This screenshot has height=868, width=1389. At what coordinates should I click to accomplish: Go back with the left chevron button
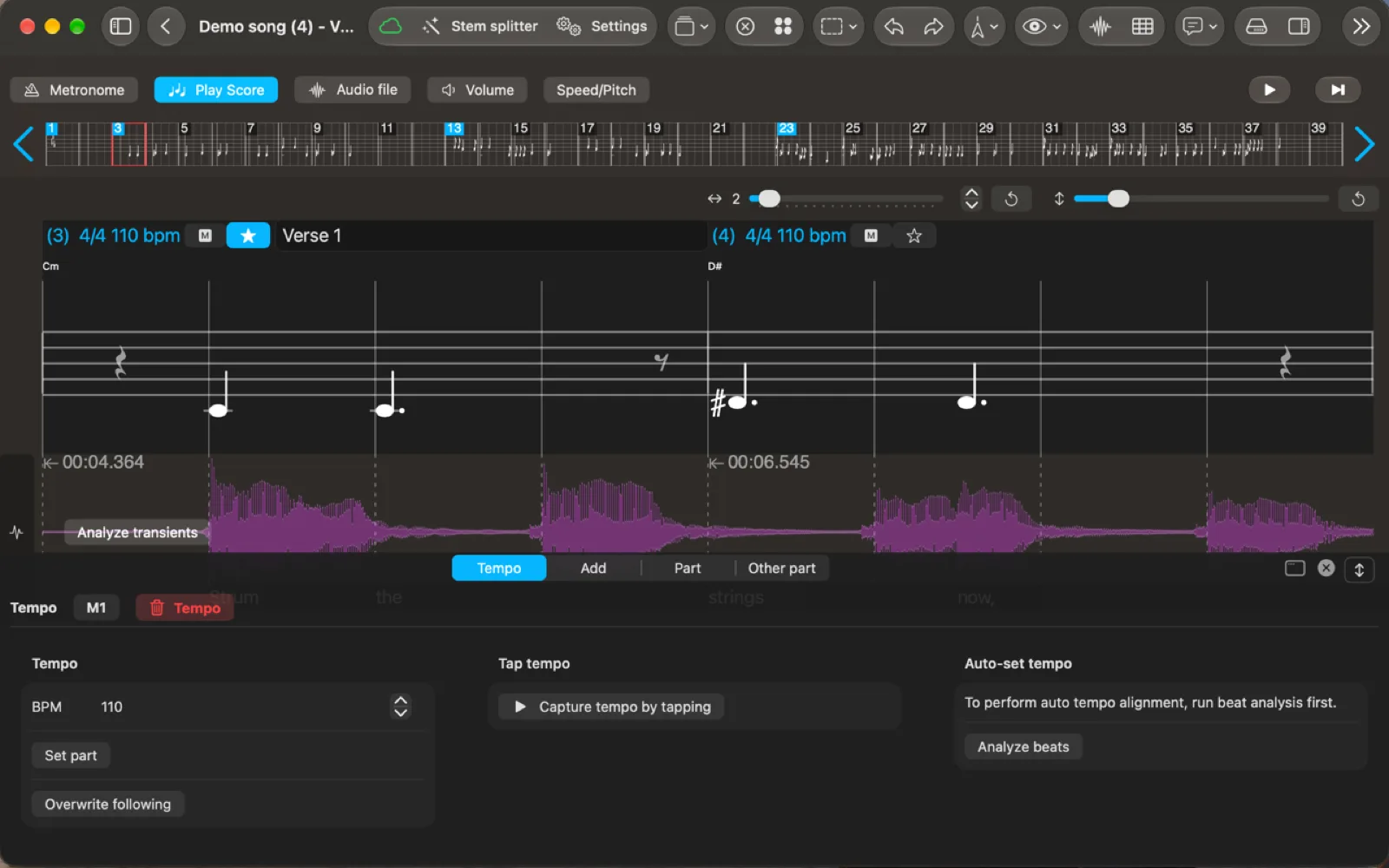[x=165, y=26]
